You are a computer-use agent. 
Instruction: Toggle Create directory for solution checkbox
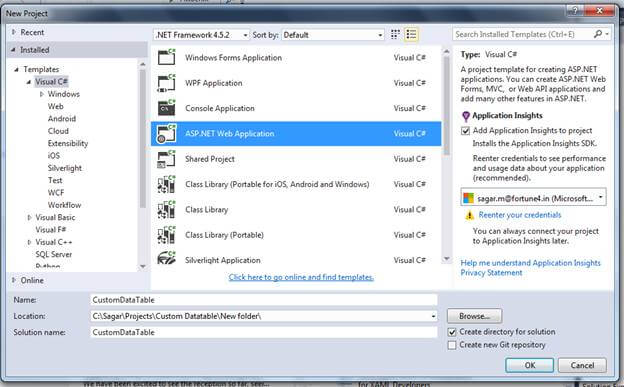coord(452,332)
